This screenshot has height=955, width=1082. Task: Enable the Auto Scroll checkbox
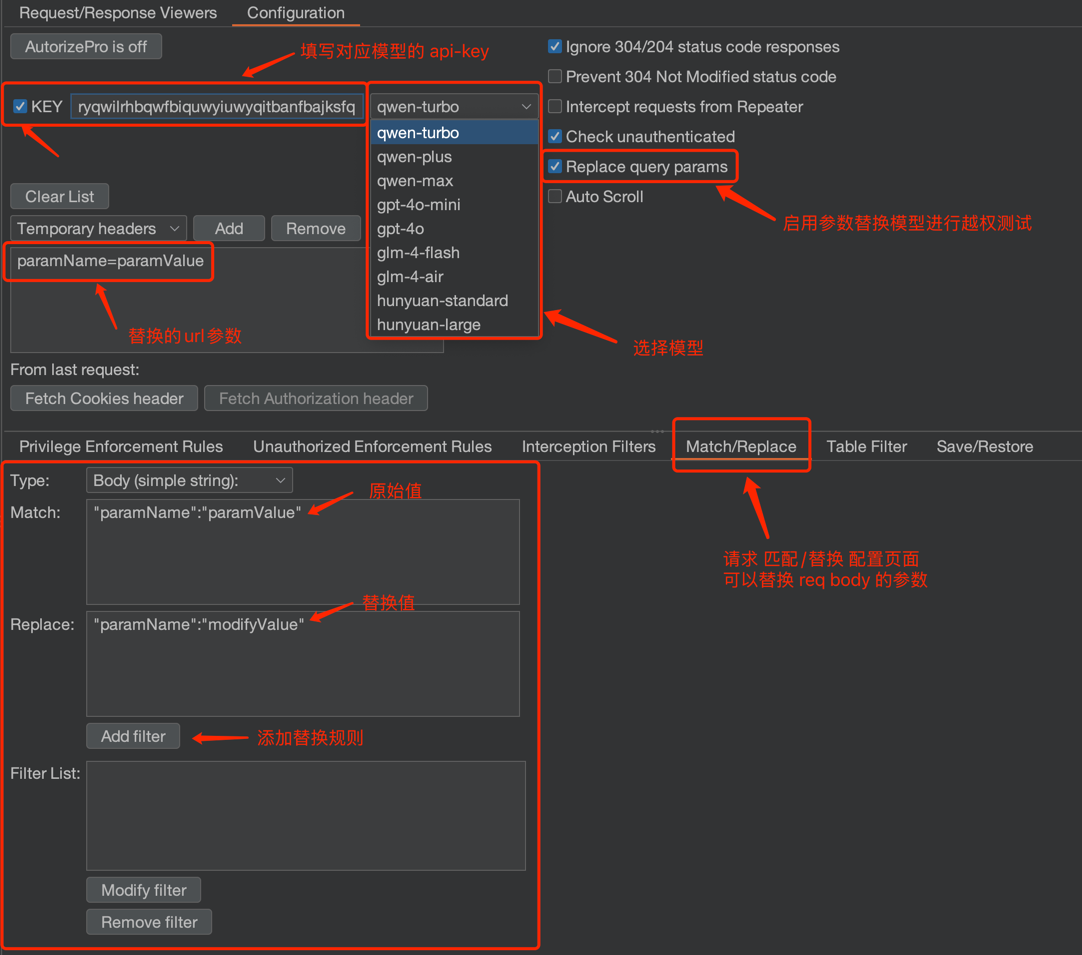pos(555,197)
